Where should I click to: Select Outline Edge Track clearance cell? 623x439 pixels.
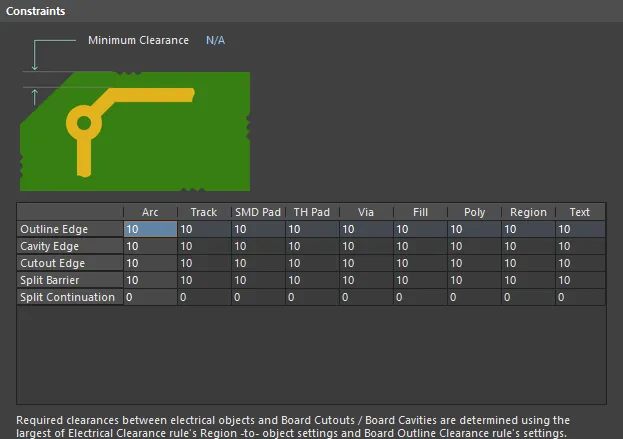point(204,229)
